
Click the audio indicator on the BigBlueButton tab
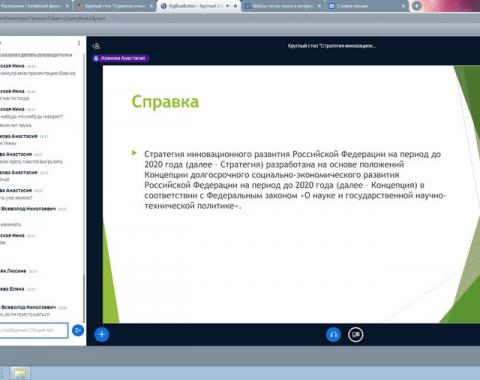click(228, 6)
